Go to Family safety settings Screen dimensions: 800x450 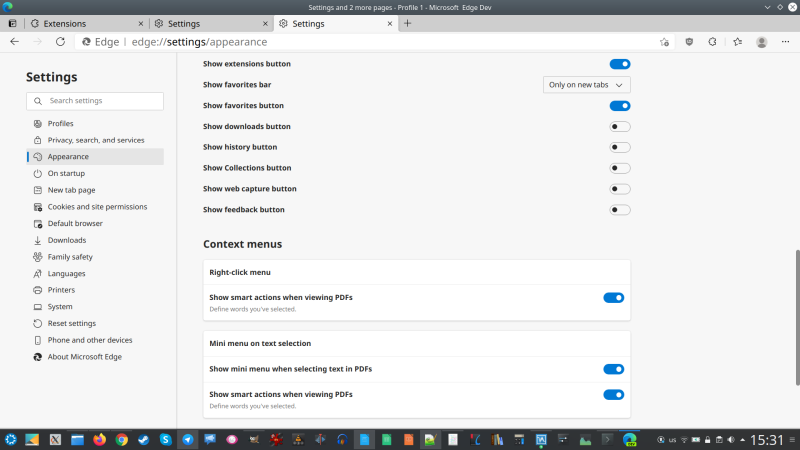click(x=95, y=257)
